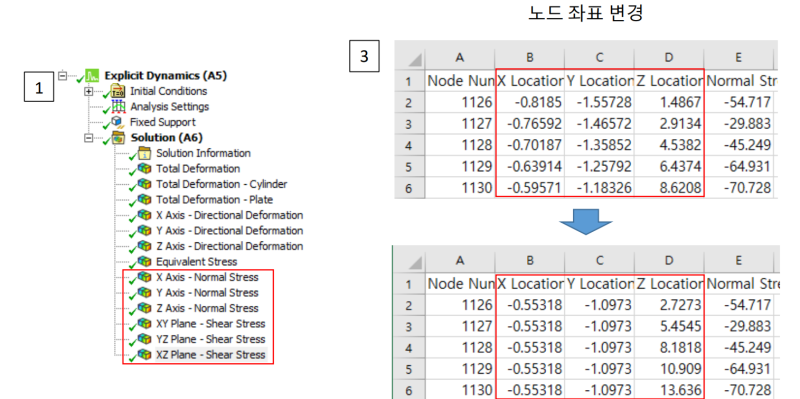This screenshot has height=399, width=800.
Task: Click cell with value 8.1818
Action: click(669, 348)
